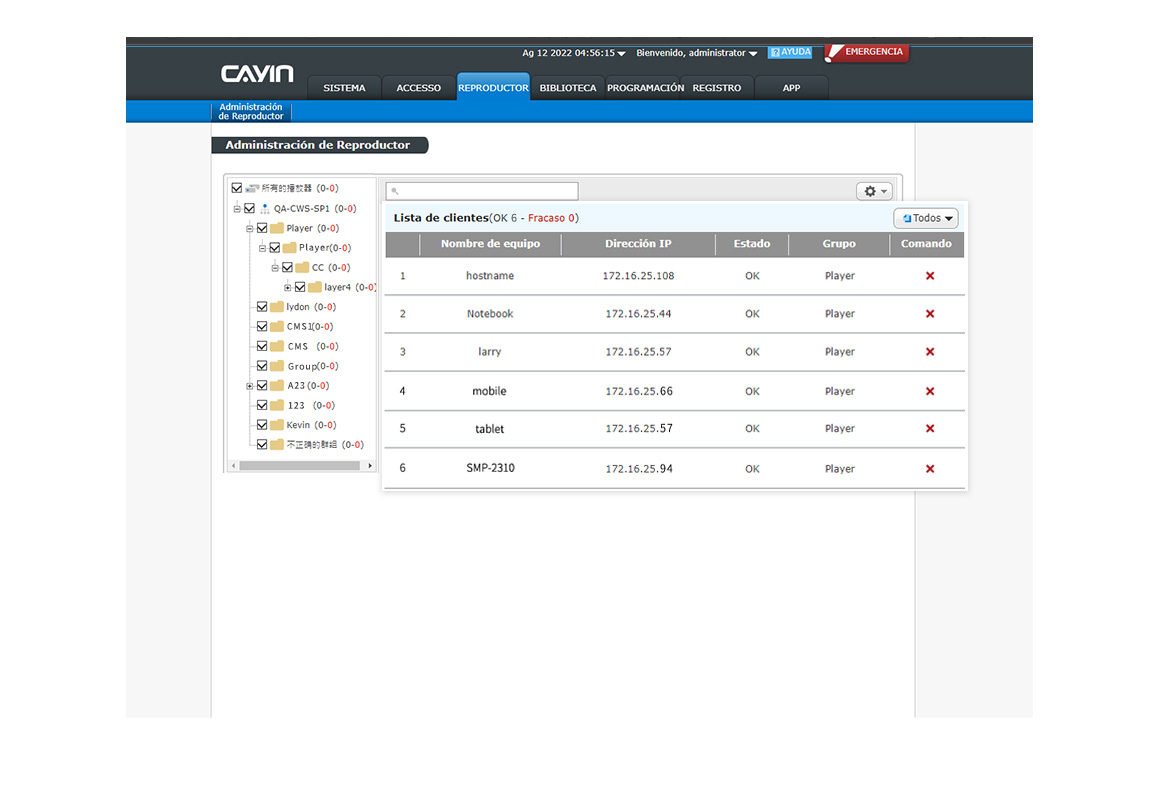Image resolution: width=1172 pixels, height=810 pixels.
Task: Click Administración de Reproductor submenu link
Action: click(x=251, y=111)
